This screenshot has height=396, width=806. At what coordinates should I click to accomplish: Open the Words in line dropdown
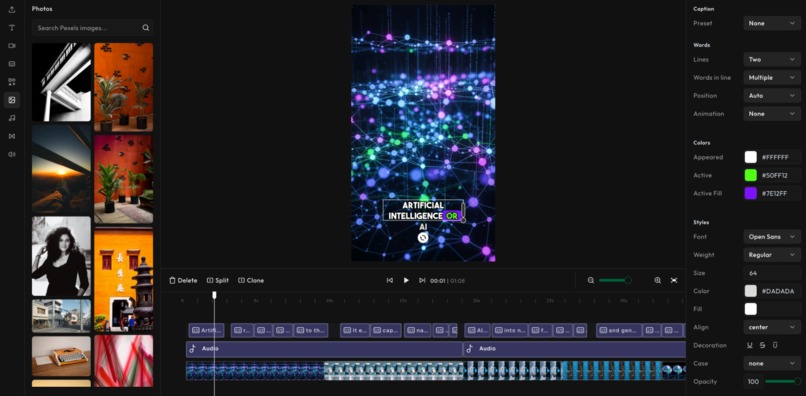coord(772,77)
